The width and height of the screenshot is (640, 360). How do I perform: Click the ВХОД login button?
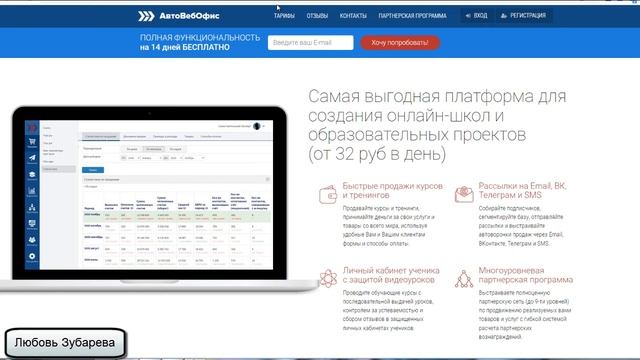(x=477, y=16)
